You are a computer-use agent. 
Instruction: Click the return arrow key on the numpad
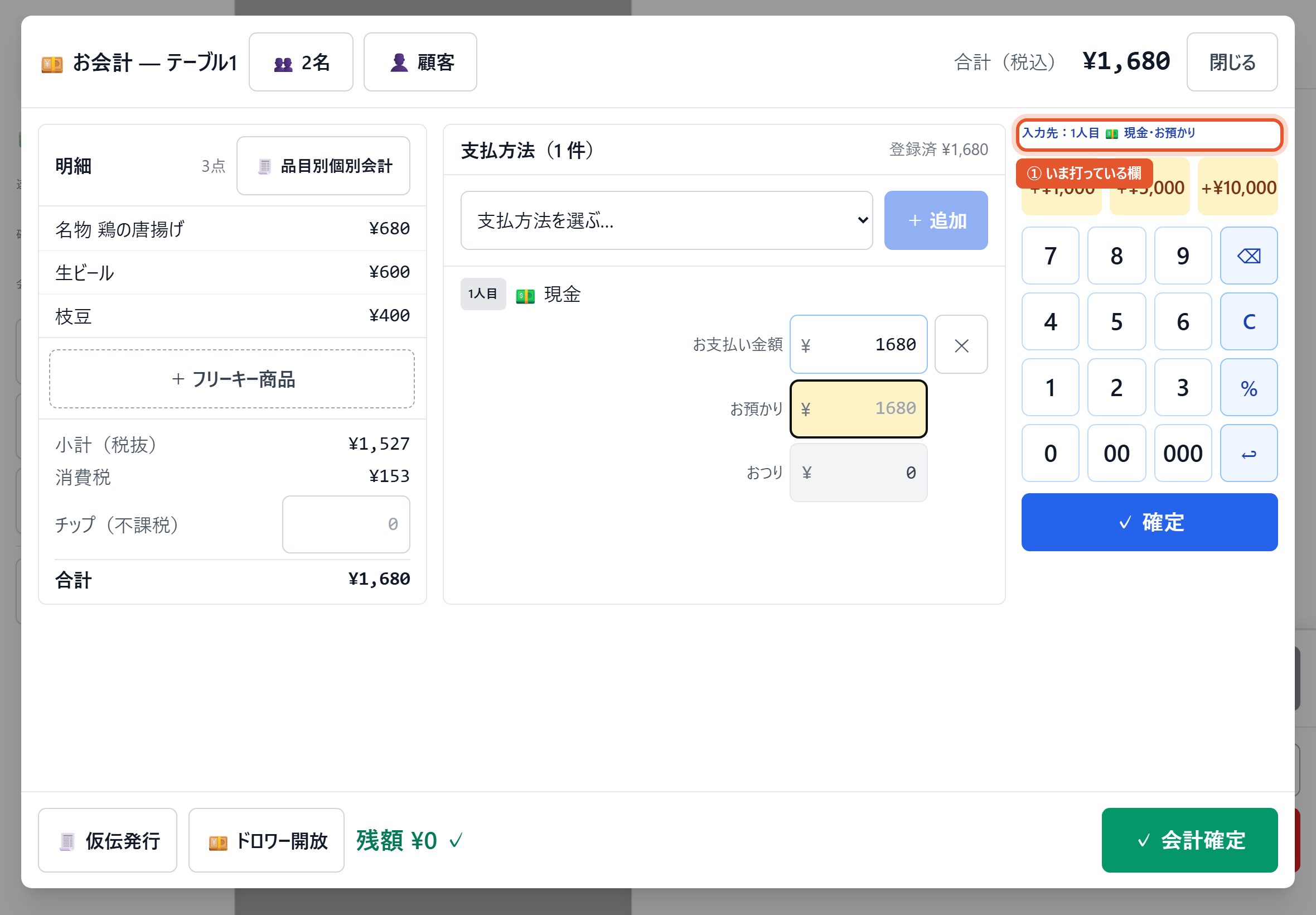[1249, 454]
